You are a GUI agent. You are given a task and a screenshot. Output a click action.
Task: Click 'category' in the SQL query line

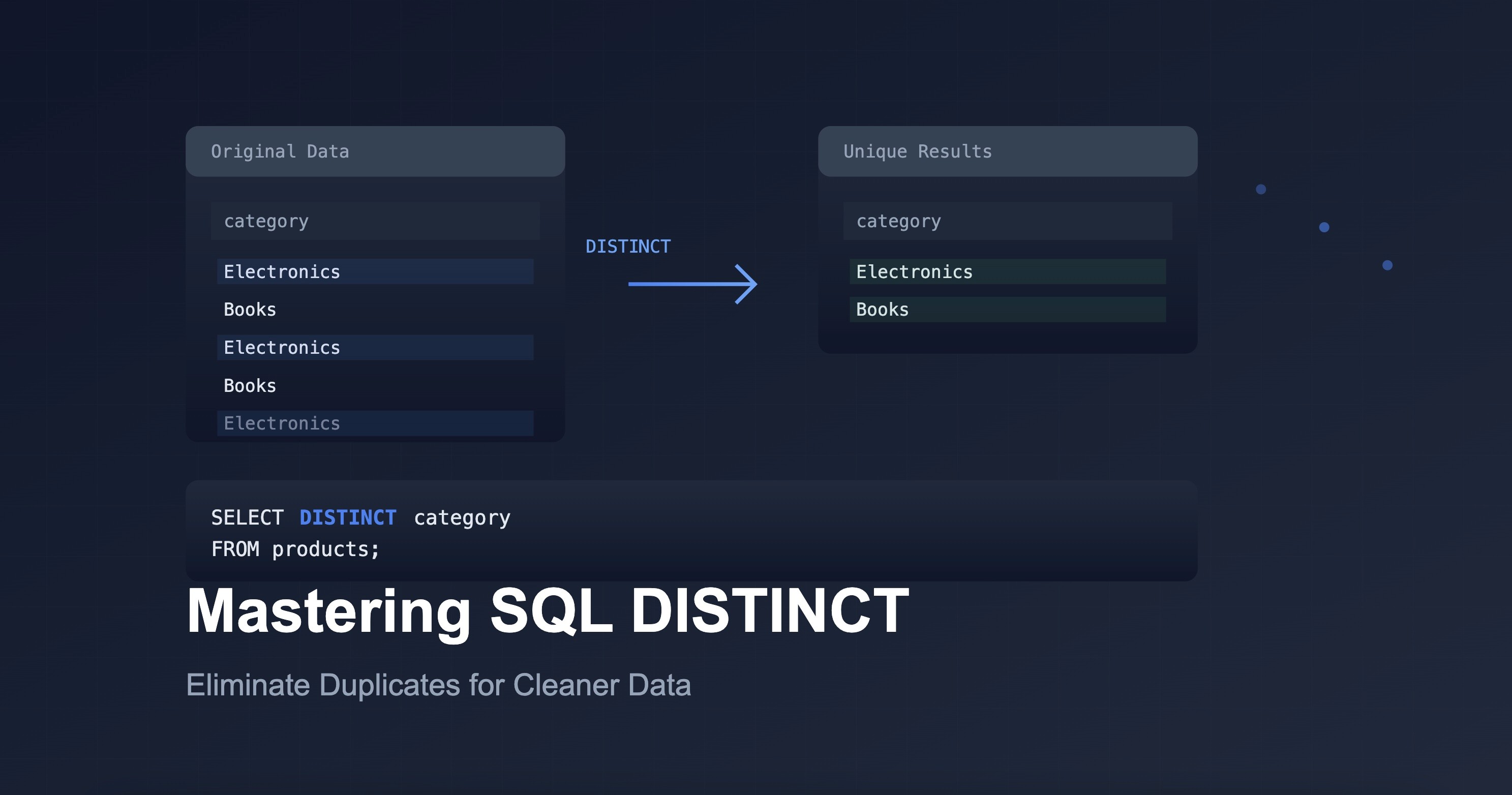462,518
